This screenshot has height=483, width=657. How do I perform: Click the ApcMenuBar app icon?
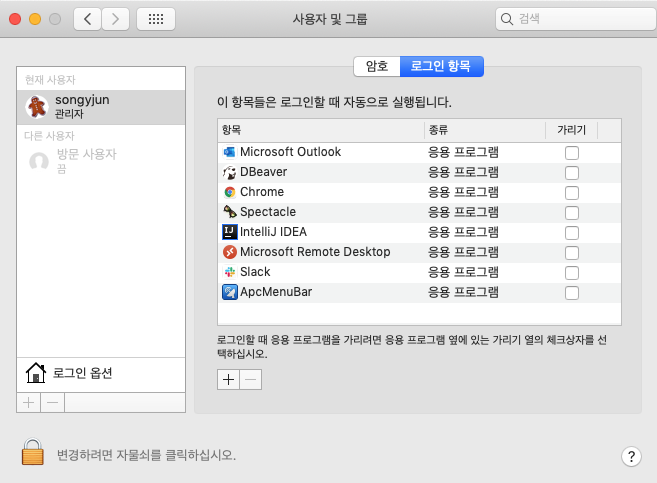229,292
